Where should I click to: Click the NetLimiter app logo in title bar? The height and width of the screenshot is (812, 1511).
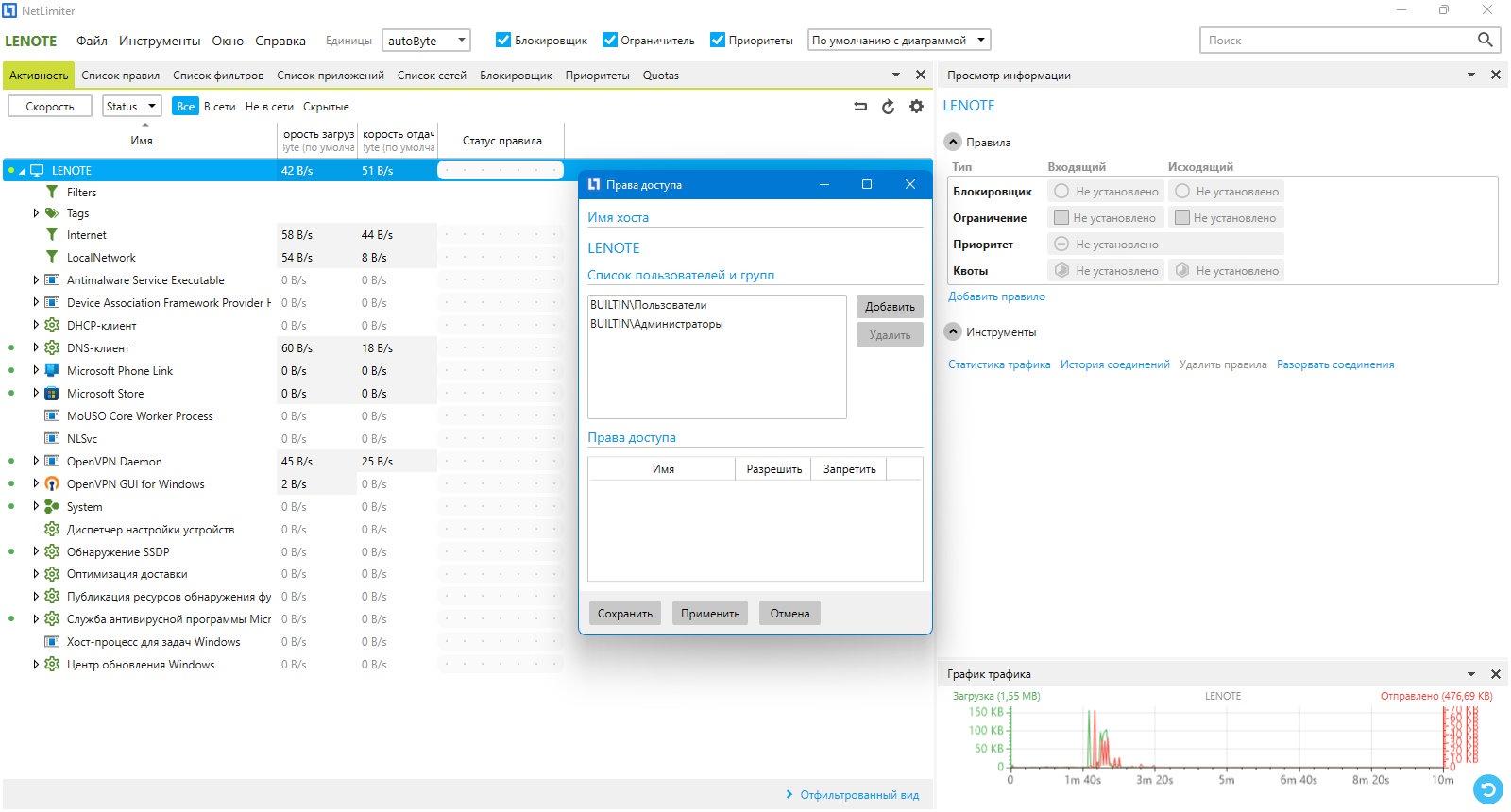[x=10, y=10]
